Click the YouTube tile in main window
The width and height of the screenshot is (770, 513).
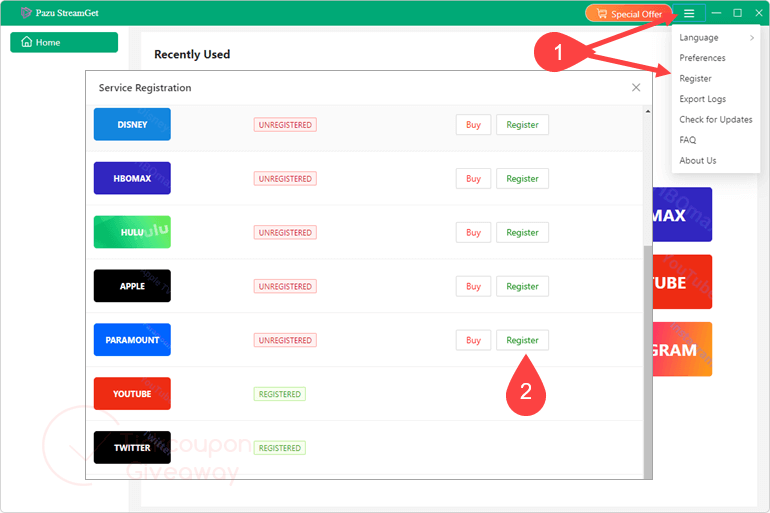(x=682, y=282)
